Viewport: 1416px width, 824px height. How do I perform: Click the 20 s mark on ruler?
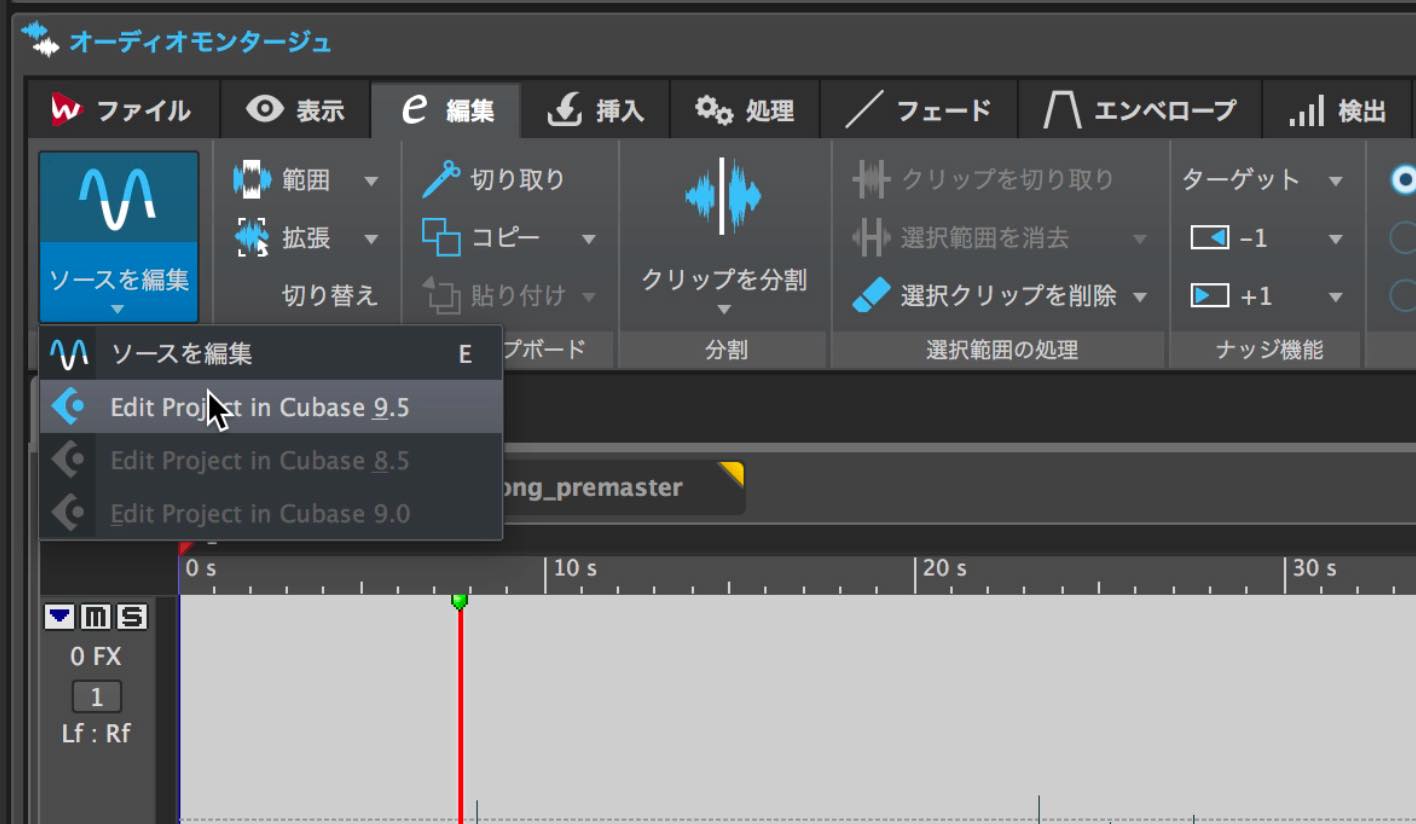click(944, 568)
